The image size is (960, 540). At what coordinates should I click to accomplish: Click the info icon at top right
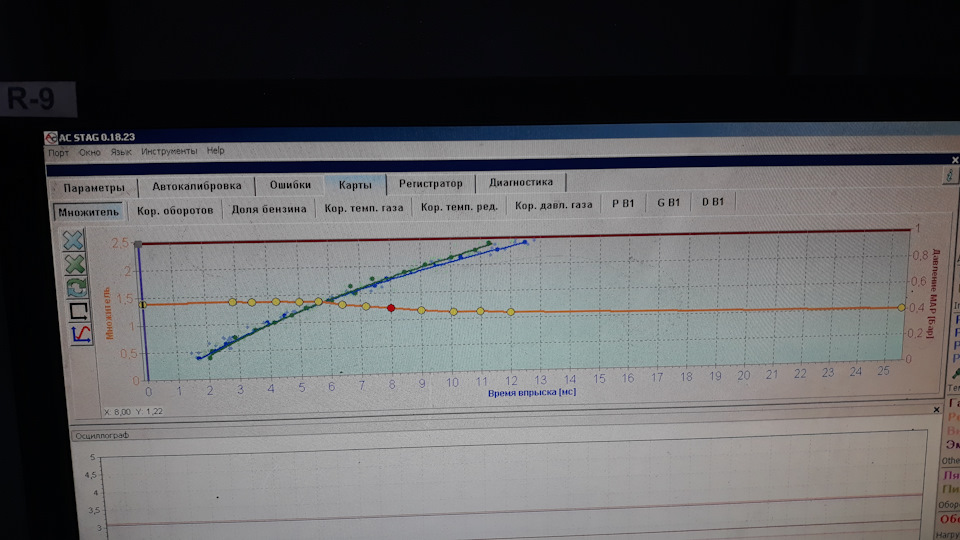[950, 175]
